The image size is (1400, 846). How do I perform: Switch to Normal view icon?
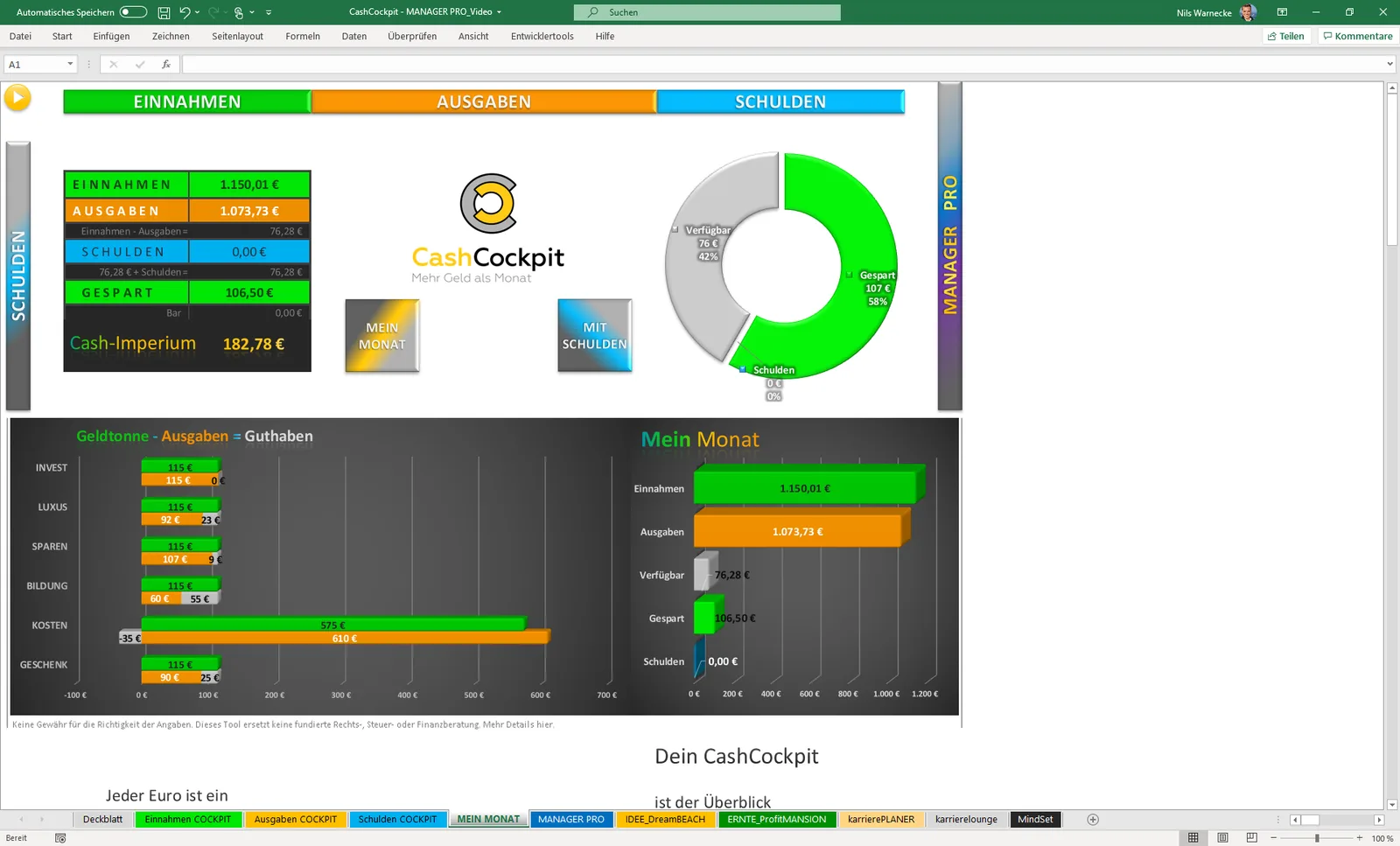1193,838
